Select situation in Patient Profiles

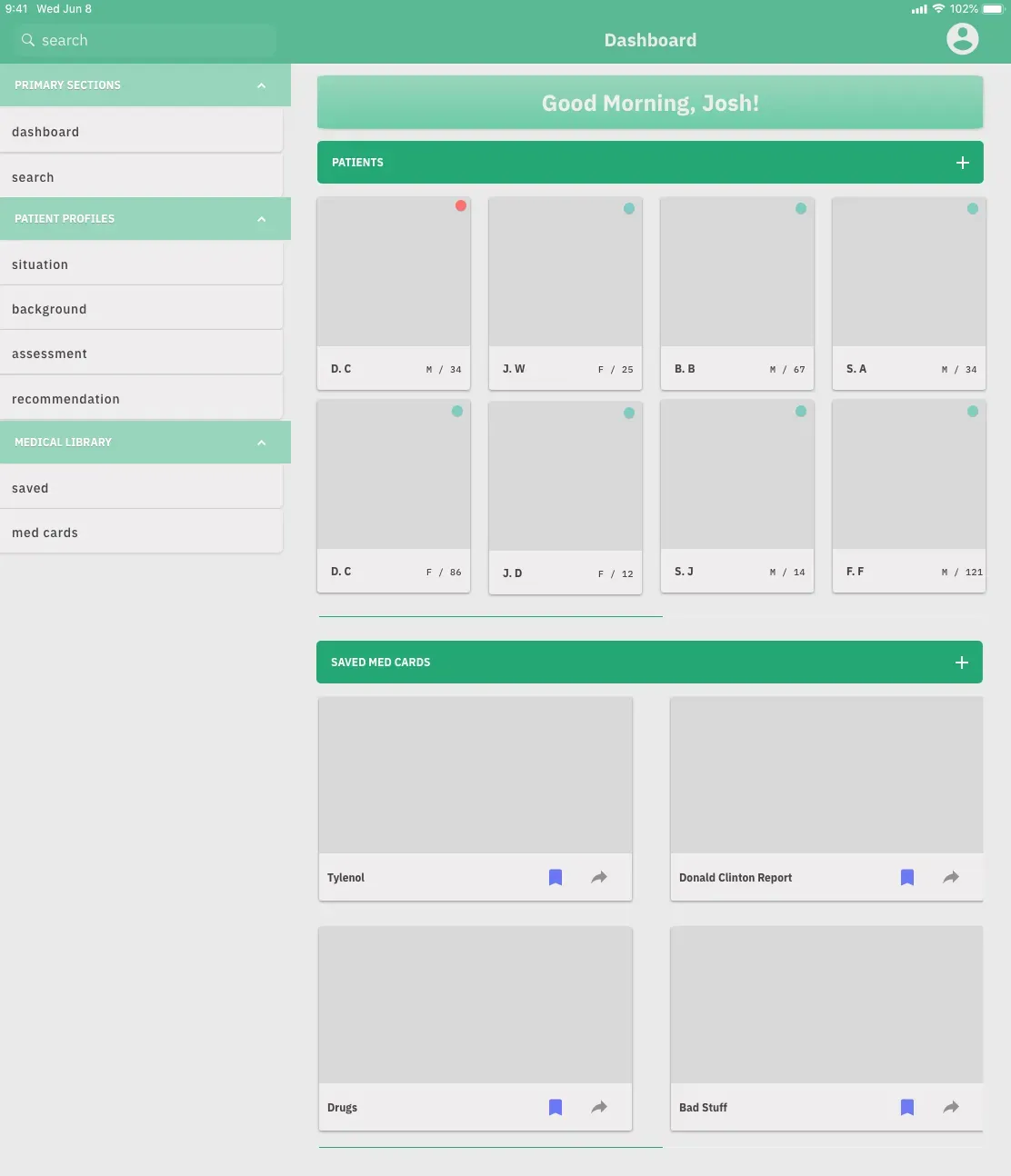pyautogui.click(x=141, y=264)
